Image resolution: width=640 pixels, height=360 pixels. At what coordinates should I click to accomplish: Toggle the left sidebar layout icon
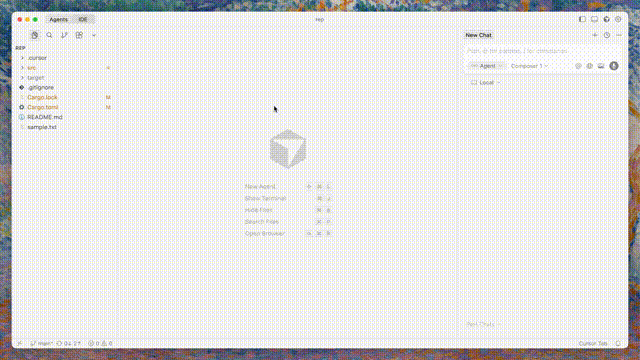coord(582,19)
